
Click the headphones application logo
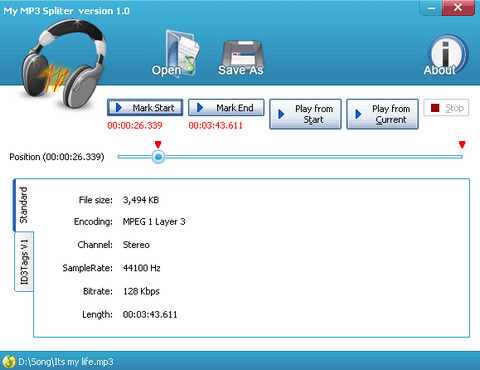click(62, 62)
